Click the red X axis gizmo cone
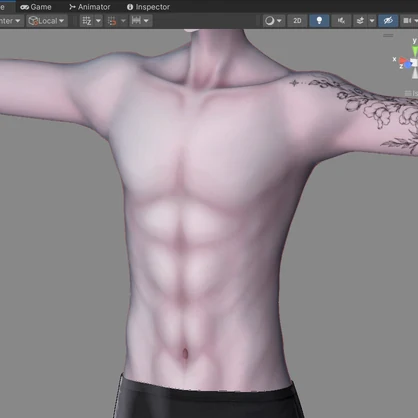Viewport: 418px width, 418px height. click(x=403, y=61)
